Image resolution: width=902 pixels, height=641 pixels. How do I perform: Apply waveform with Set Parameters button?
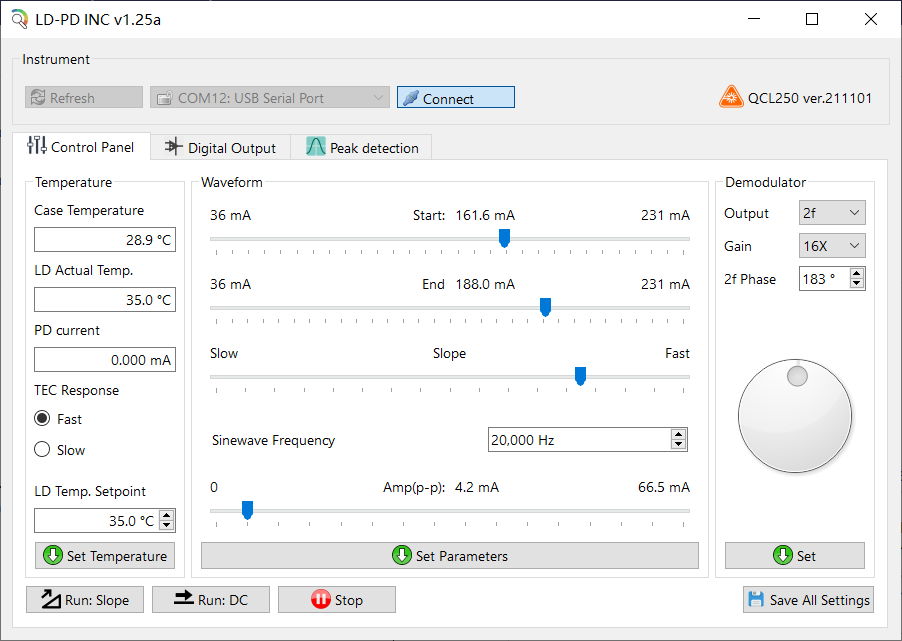[449, 556]
